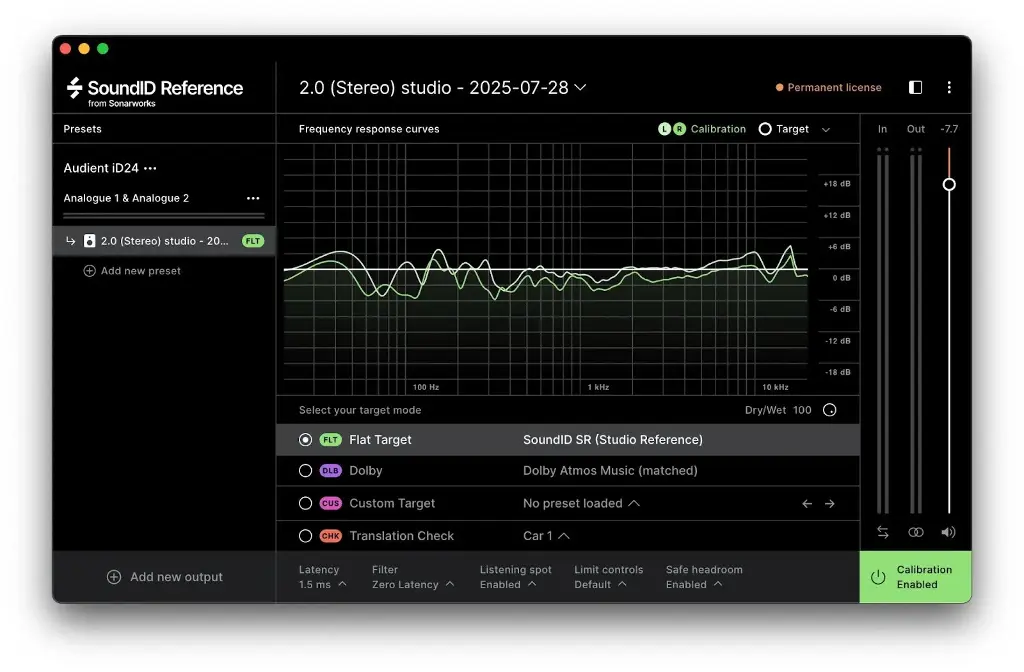Open Analogue 1 & Analogue 2 options dots
1024x672 pixels.
253,199
